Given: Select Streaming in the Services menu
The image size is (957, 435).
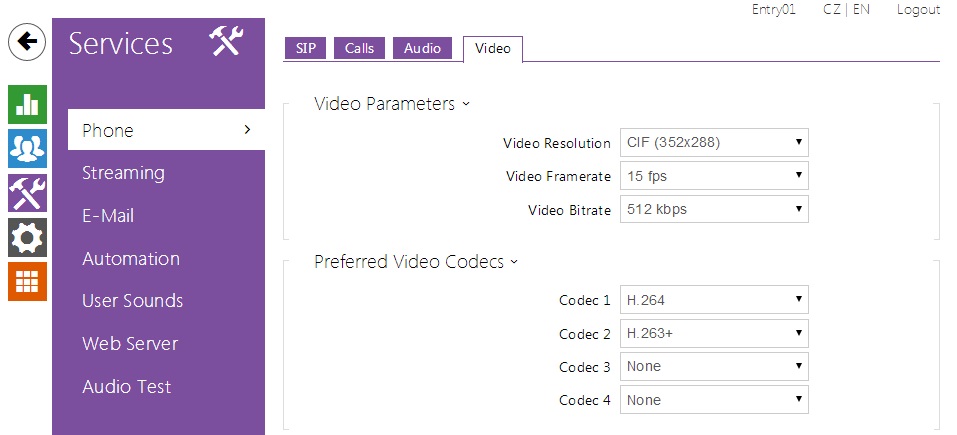Looking at the screenshot, I should pos(123,173).
